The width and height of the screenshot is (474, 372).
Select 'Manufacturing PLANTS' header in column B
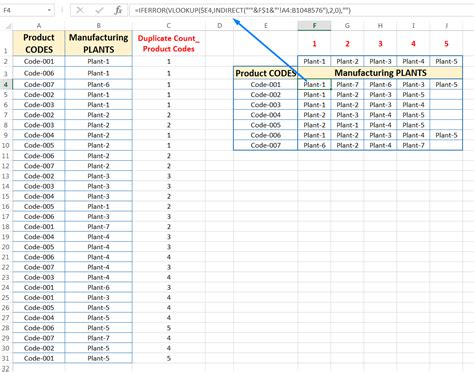(x=99, y=43)
